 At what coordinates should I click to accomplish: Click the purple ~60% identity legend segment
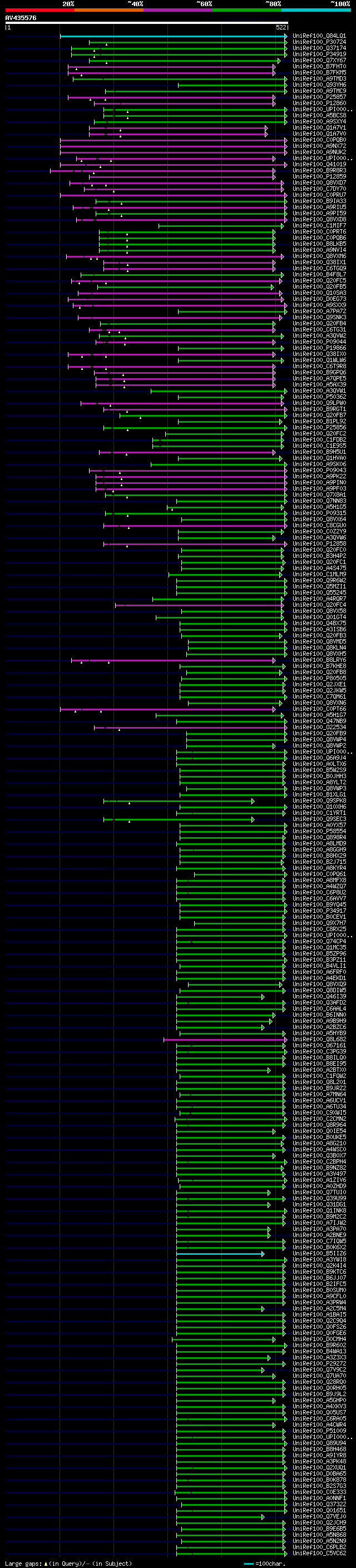click(x=177, y=10)
